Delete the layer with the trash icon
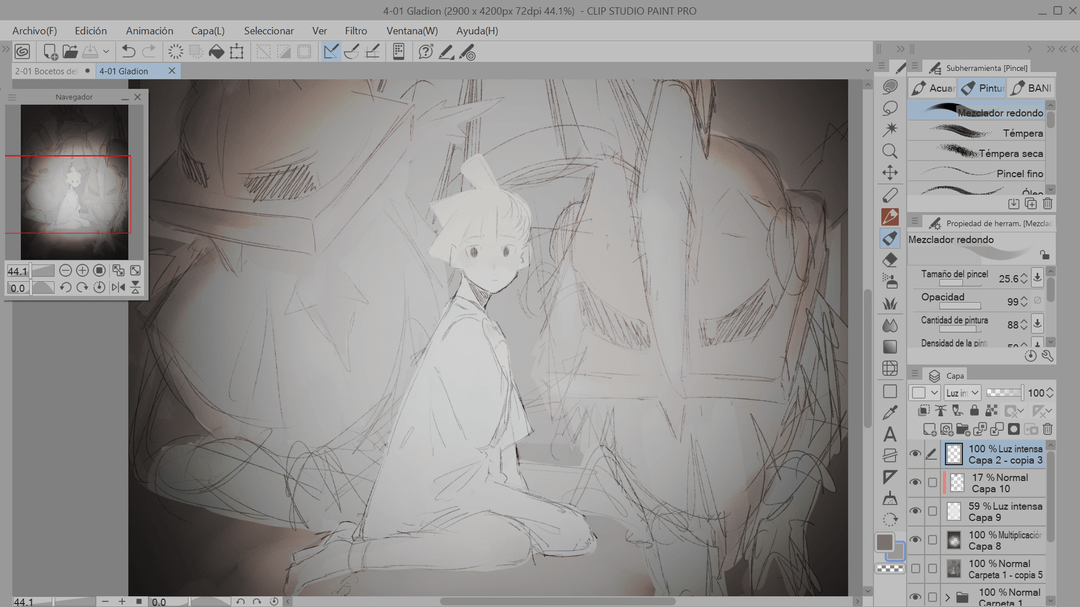This screenshot has width=1080, height=607. point(1047,429)
